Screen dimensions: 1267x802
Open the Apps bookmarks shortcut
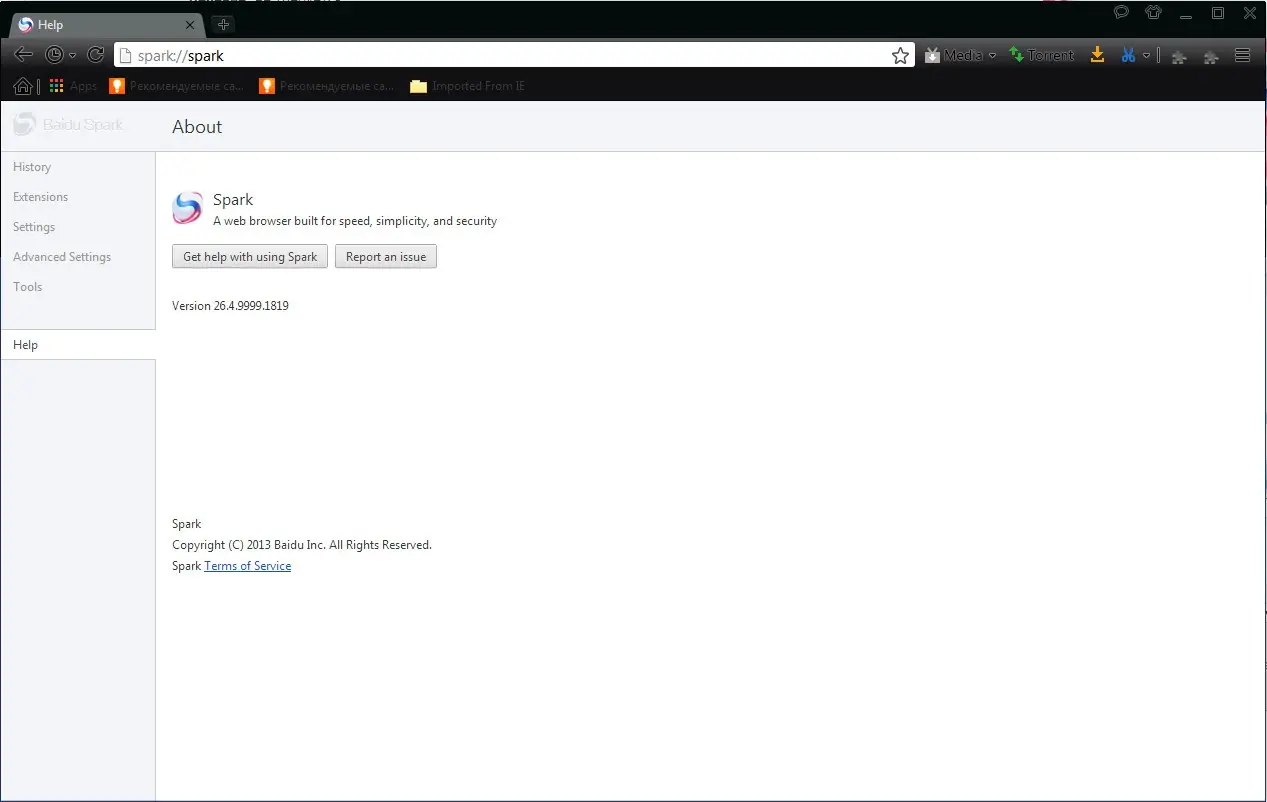tap(73, 86)
